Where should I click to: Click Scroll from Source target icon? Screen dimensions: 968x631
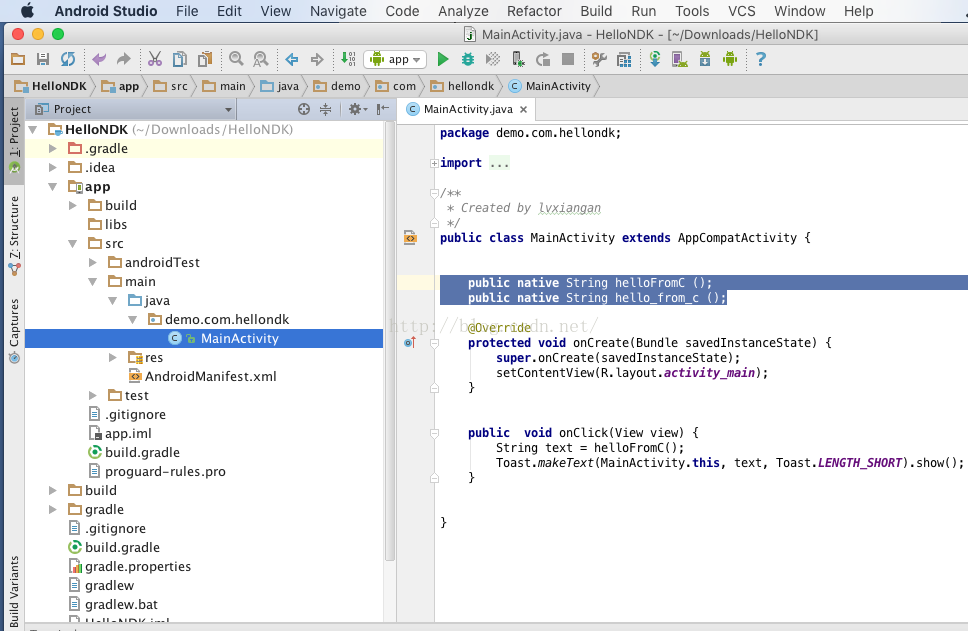[304, 109]
